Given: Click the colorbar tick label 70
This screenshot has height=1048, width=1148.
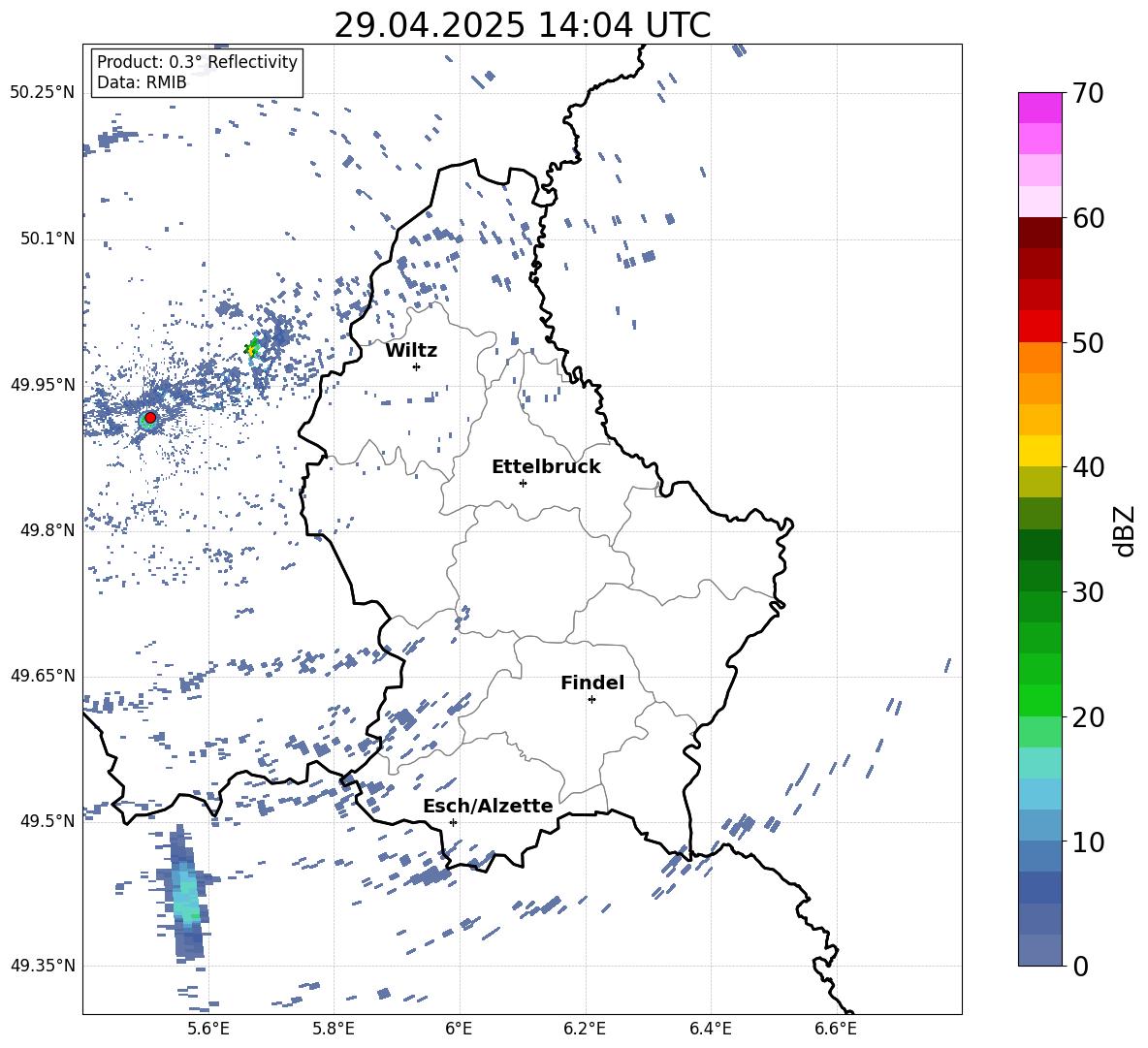Looking at the screenshot, I should point(1088,93).
